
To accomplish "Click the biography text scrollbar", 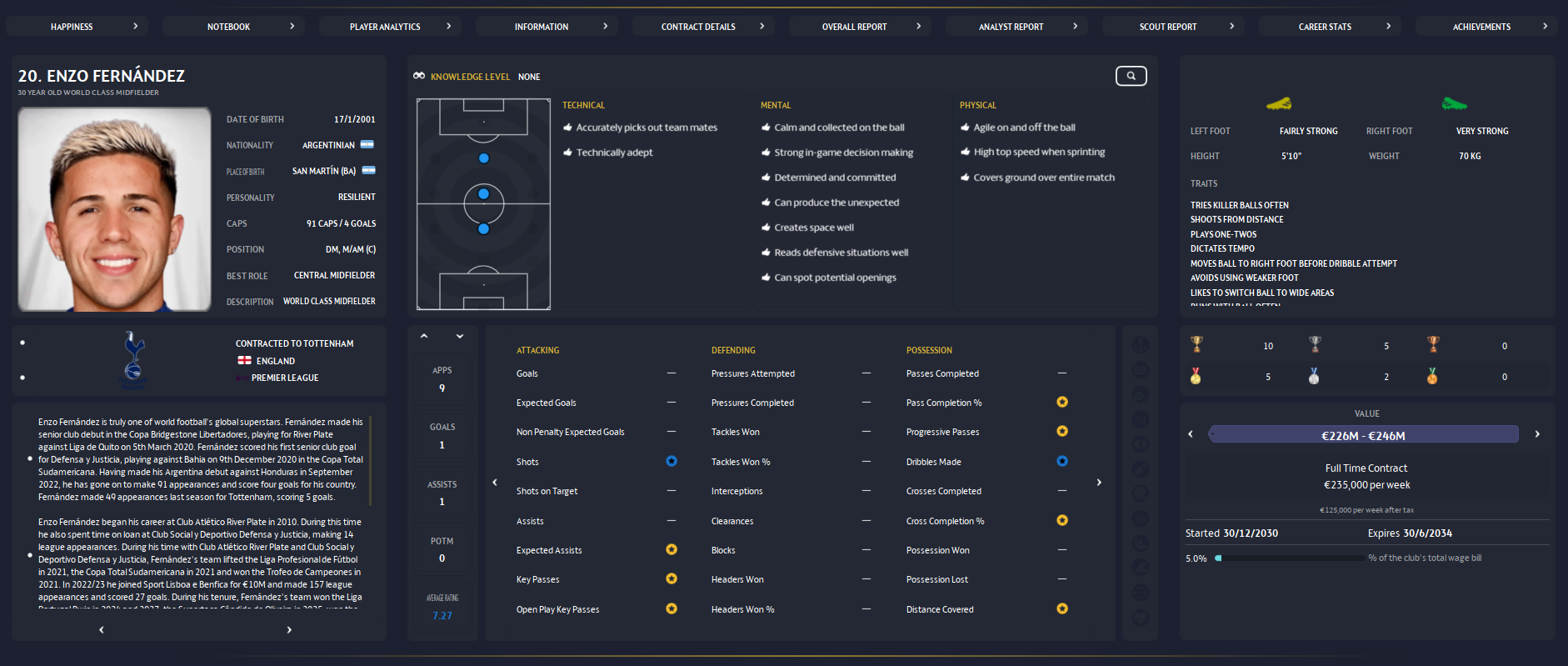I will pyautogui.click(x=371, y=460).
